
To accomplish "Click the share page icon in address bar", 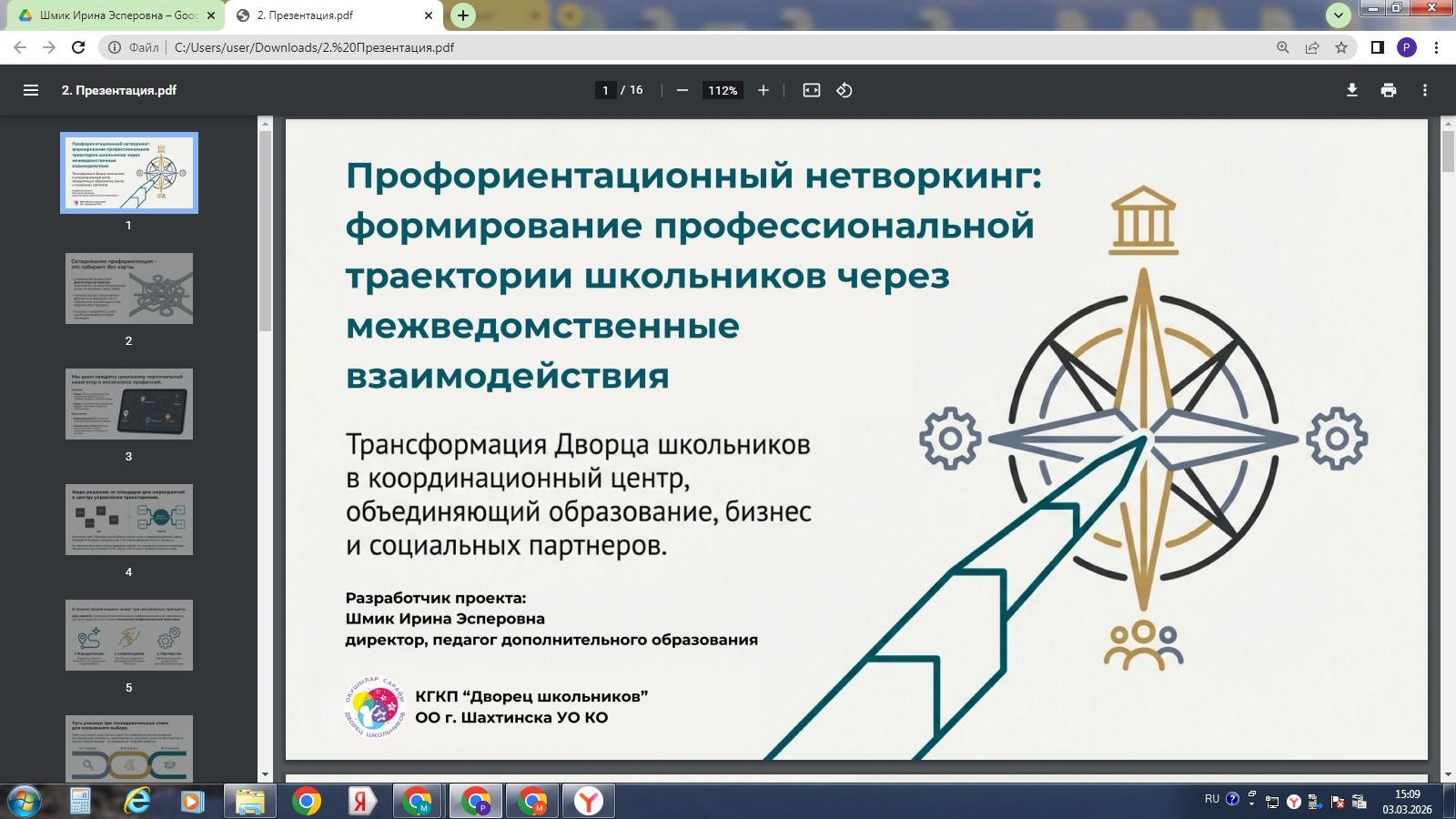I will click(x=1312, y=47).
